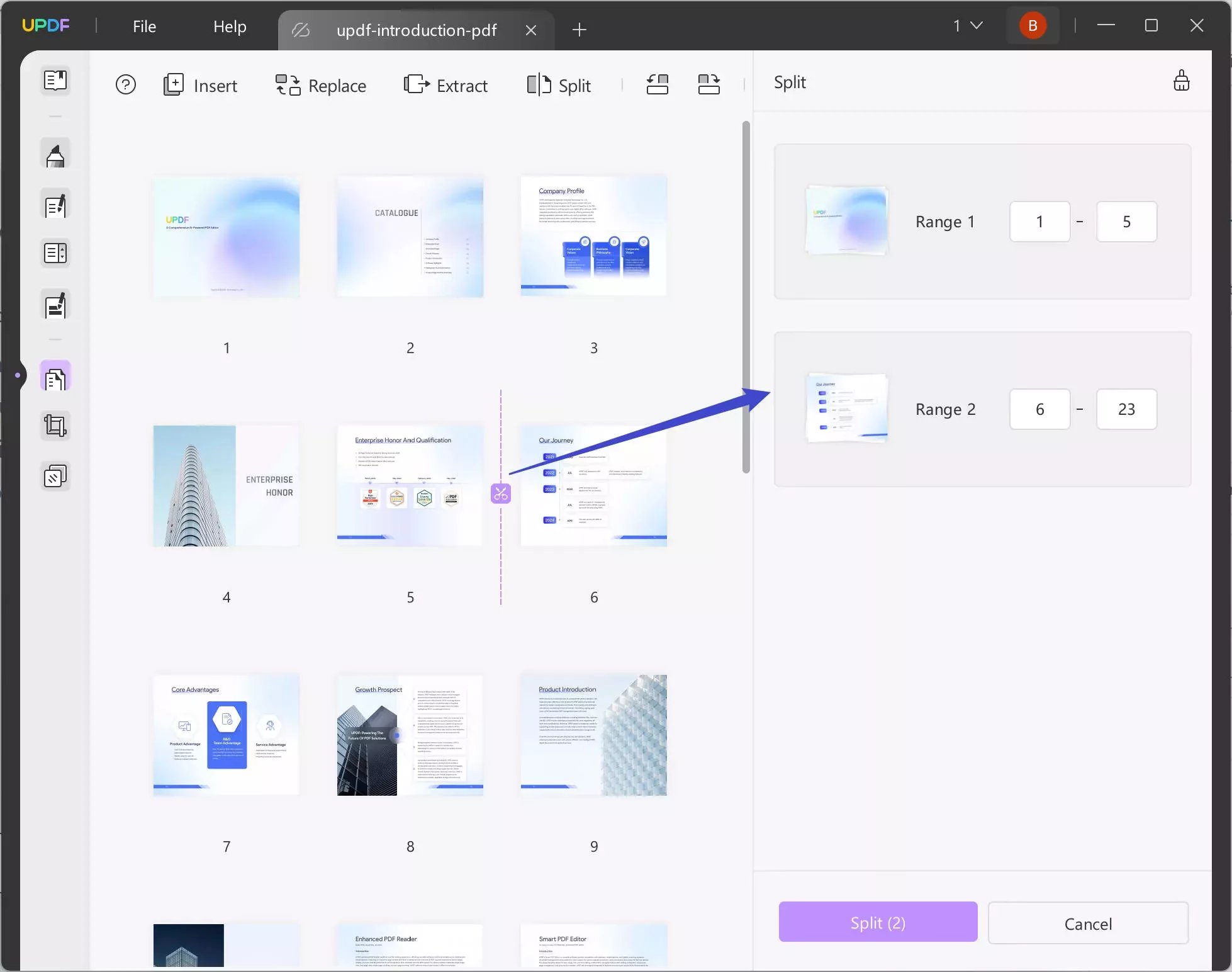The width and height of the screenshot is (1232, 972).
Task: Close the updf-introduction-pdf tab
Action: [531, 30]
